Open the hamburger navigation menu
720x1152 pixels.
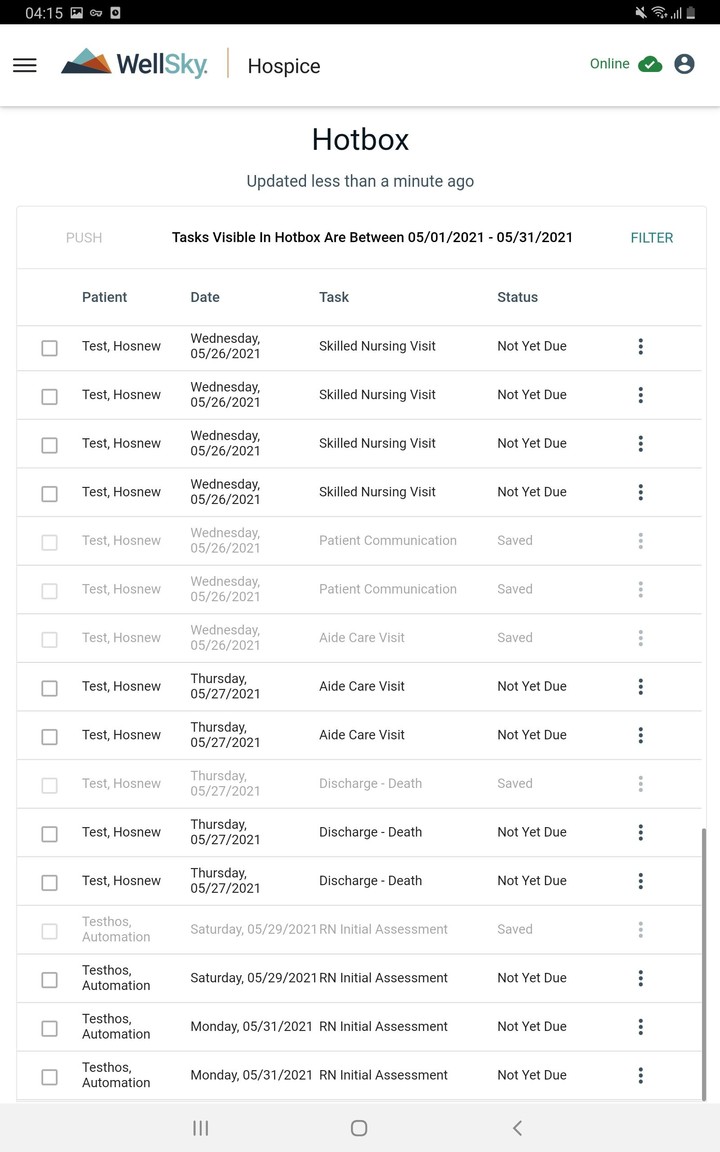tap(25, 65)
